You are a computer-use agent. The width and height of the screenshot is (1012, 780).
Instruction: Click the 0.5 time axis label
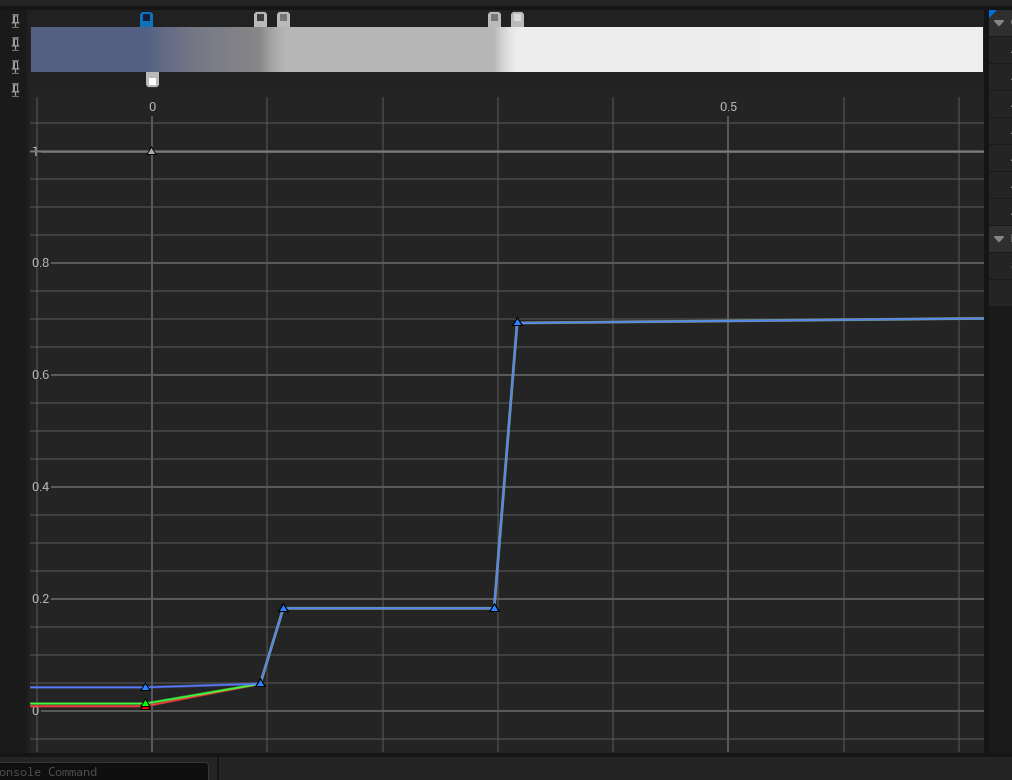click(x=728, y=107)
